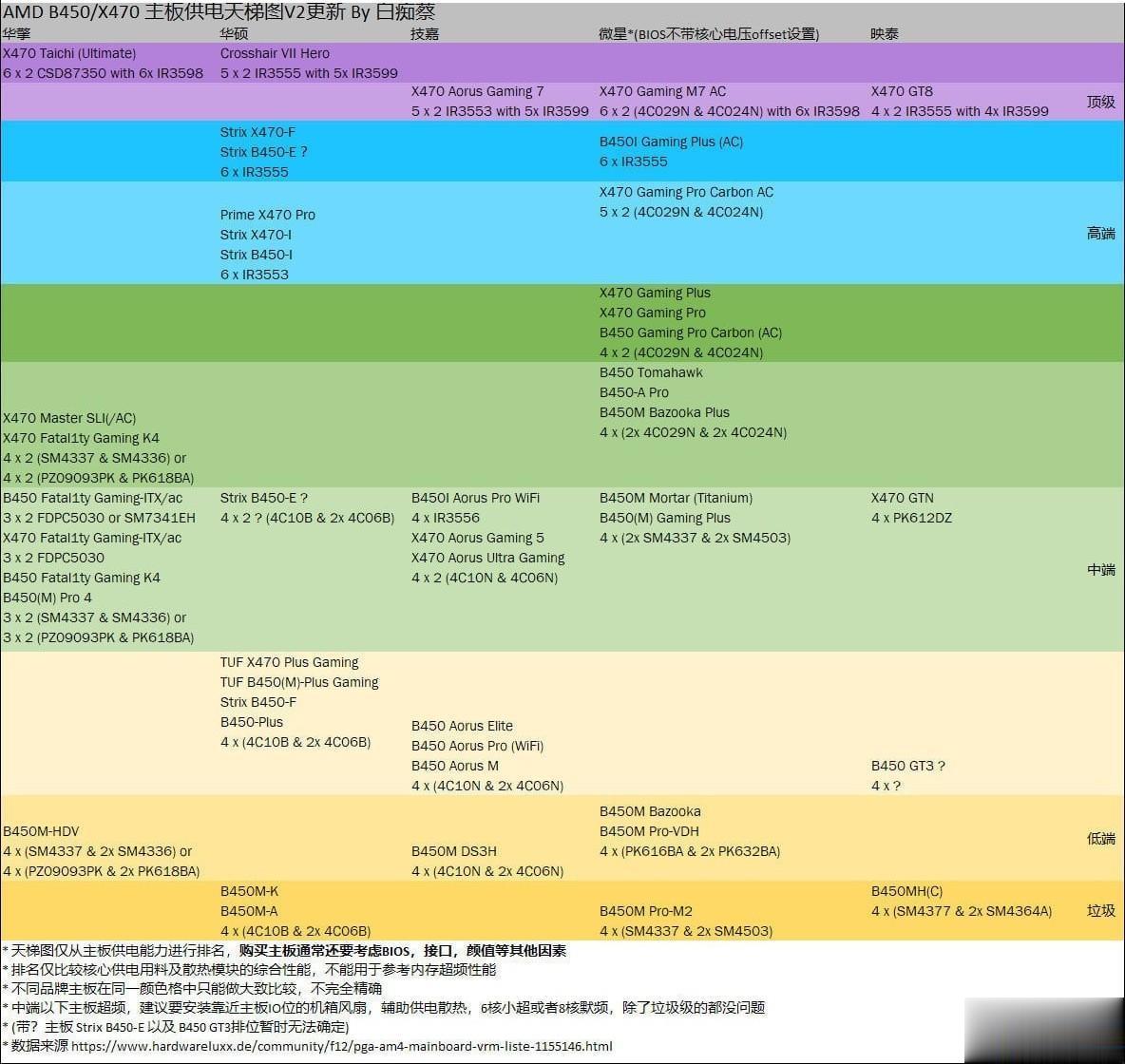Select the 4 x PK612DZ spec line
1125x1064 pixels.
(912, 518)
